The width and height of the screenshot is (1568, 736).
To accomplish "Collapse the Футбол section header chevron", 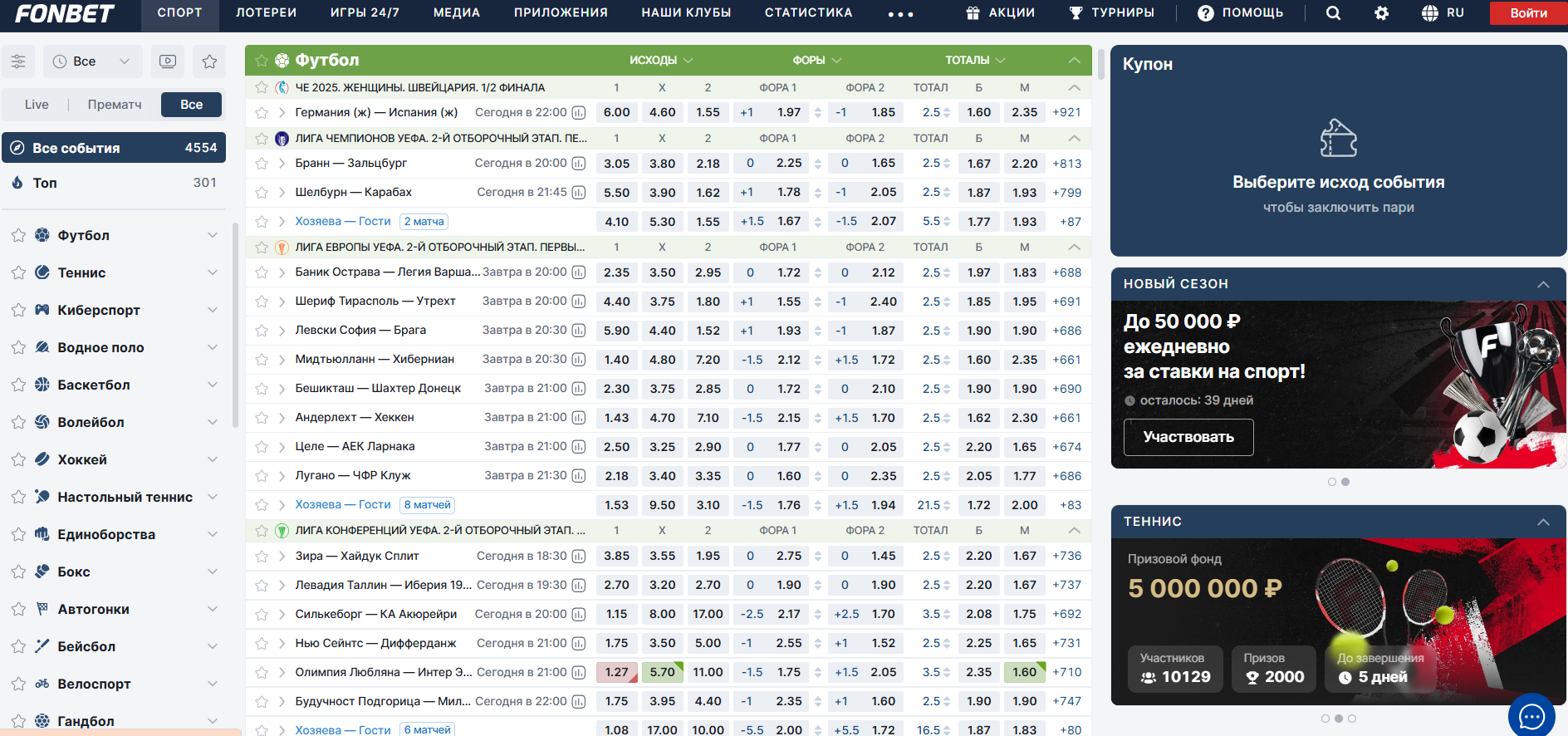I will (x=1074, y=60).
